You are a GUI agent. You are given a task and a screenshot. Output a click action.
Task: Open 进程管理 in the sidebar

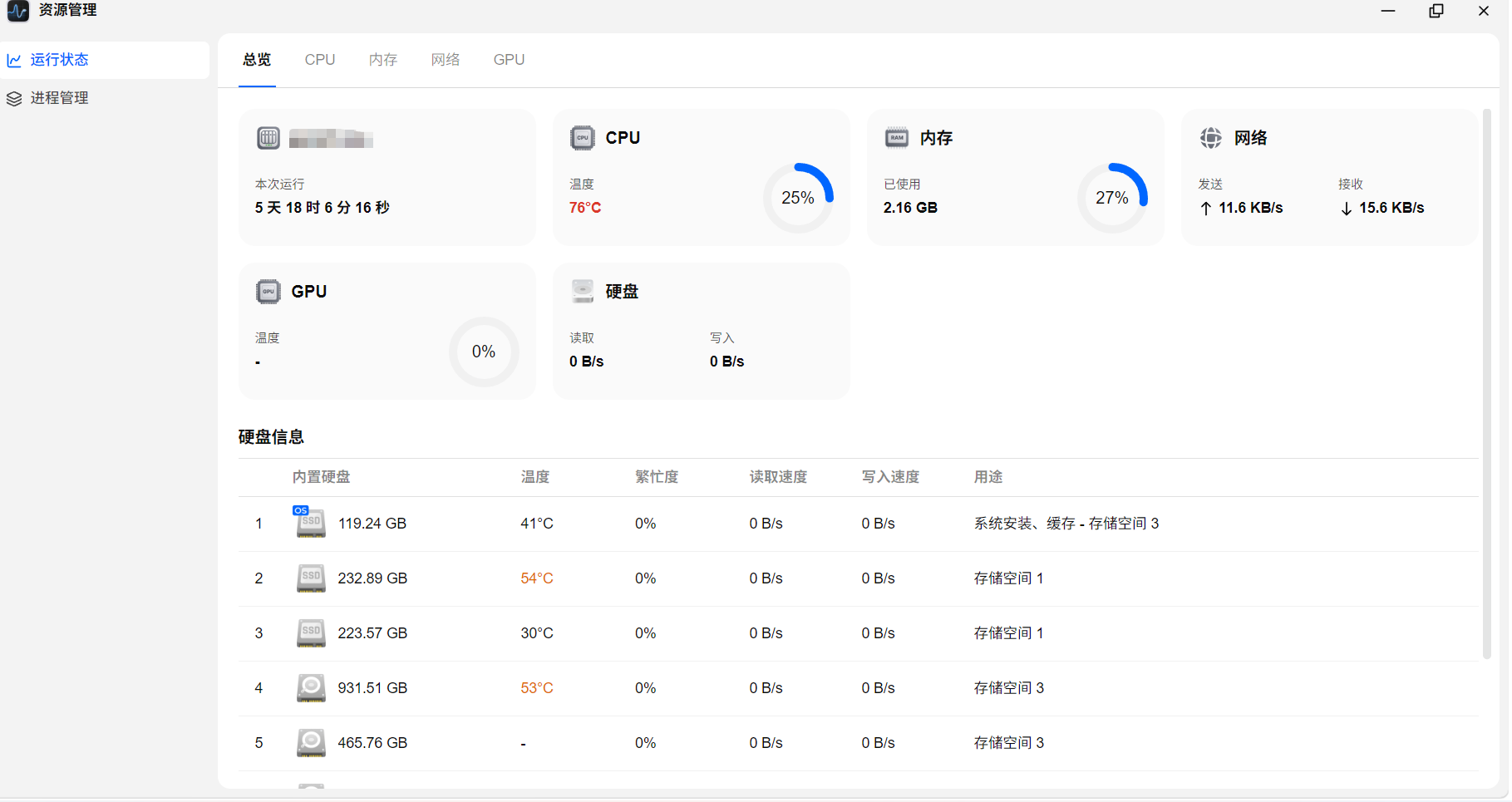pyautogui.click(x=105, y=98)
